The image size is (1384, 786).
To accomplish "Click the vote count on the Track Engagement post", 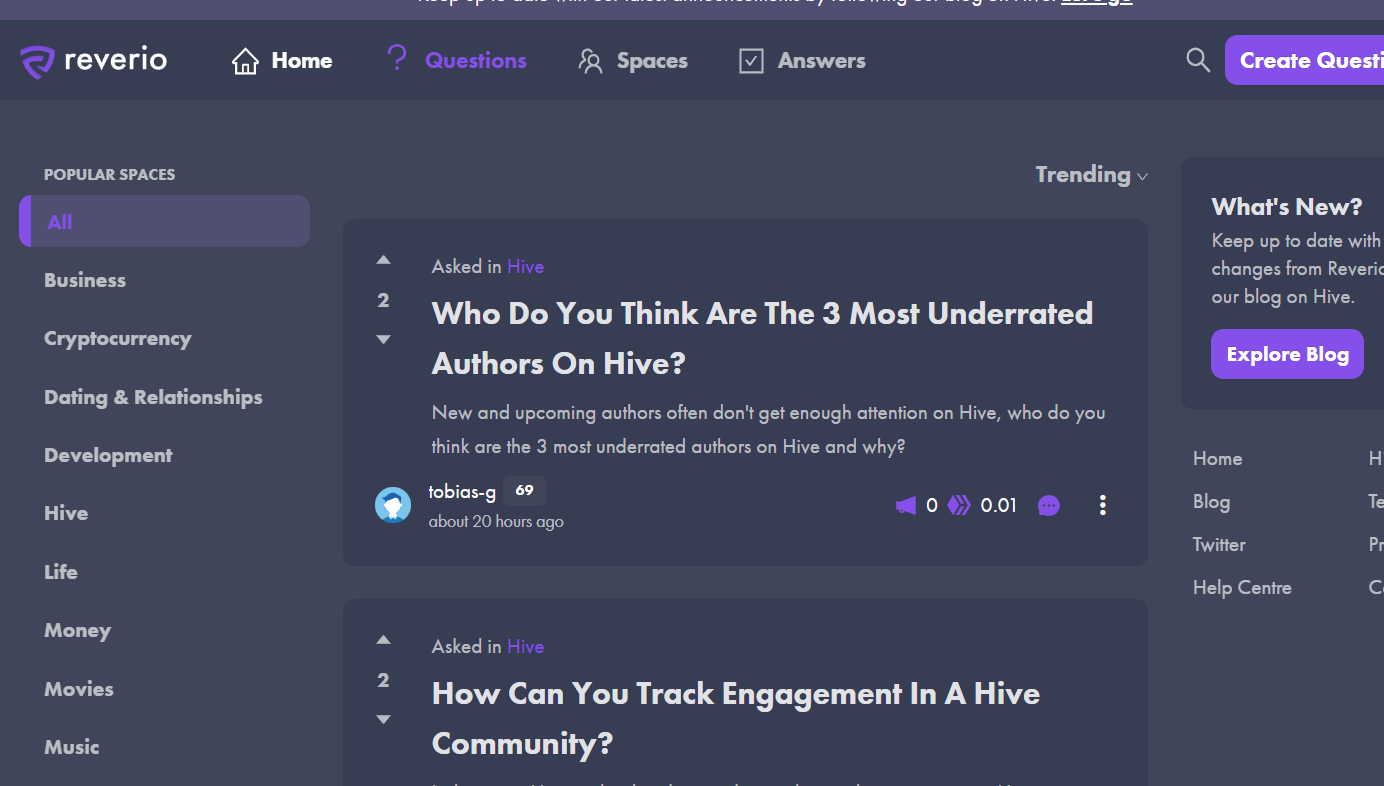I will pyautogui.click(x=383, y=680).
